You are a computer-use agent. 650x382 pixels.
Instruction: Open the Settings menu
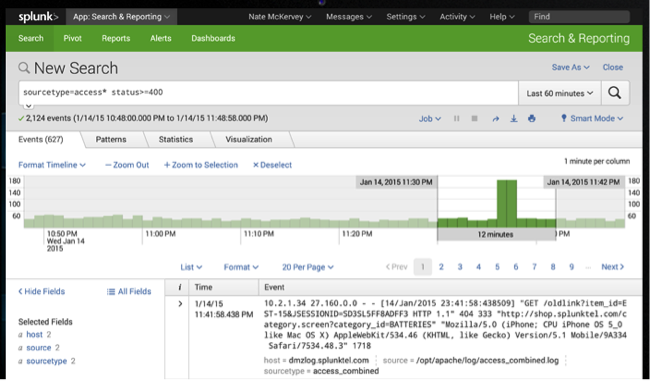tap(406, 17)
